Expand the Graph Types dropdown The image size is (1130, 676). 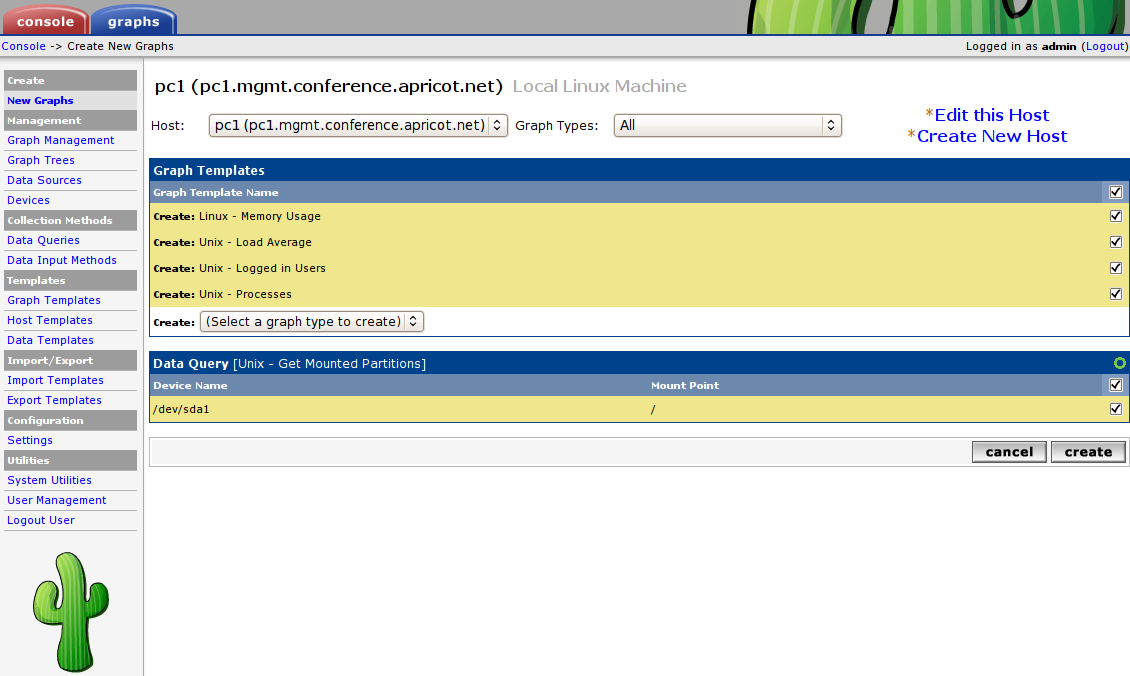727,125
